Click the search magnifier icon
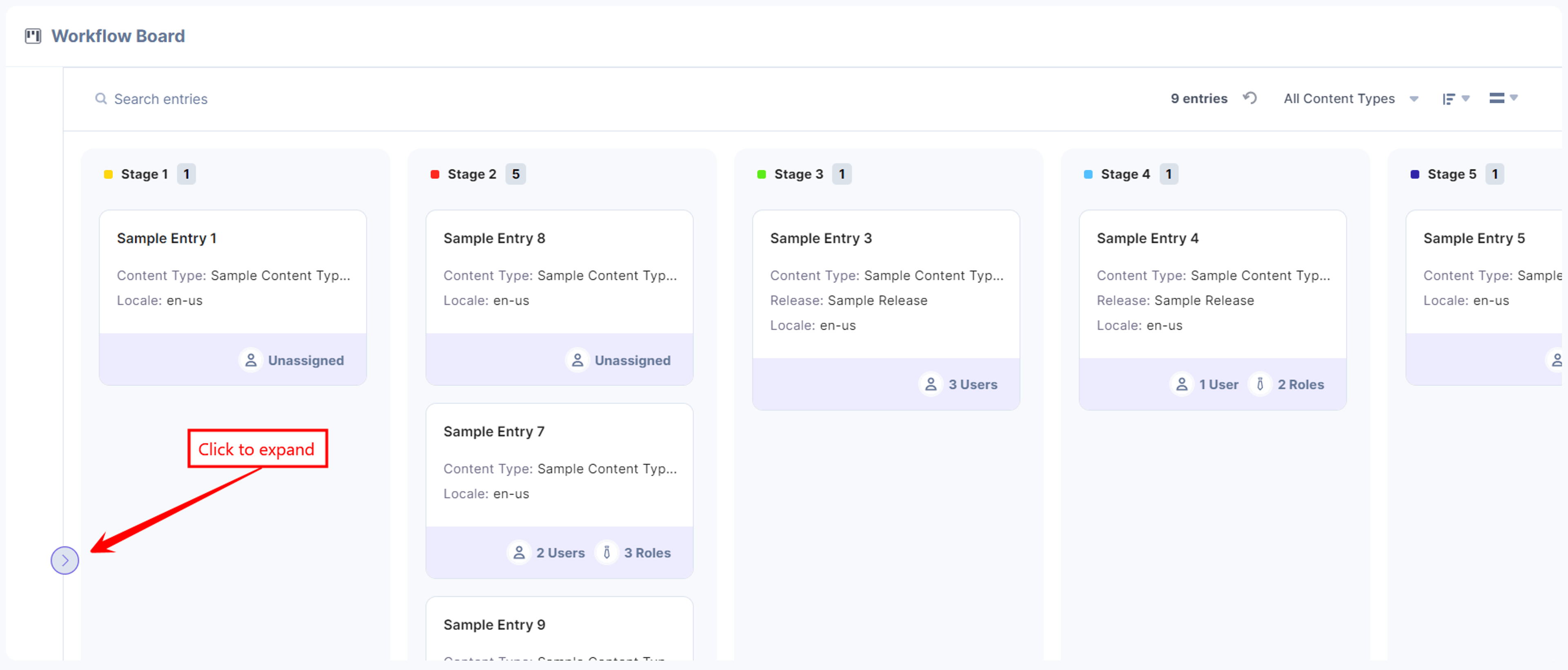This screenshot has height=670, width=1568. click(101, 98)
